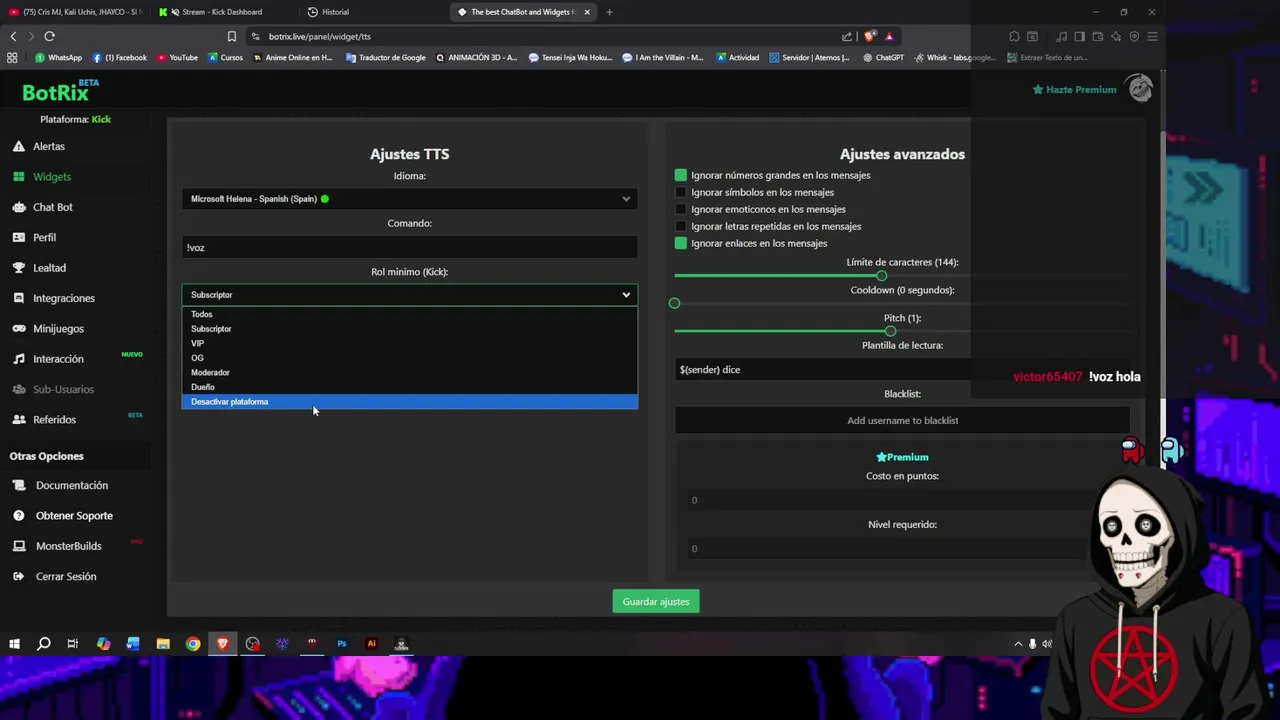Viewport: 1280px width, 720px height.
Task: Click the Plataforma Kick label
Action: (x=75, y=119)
